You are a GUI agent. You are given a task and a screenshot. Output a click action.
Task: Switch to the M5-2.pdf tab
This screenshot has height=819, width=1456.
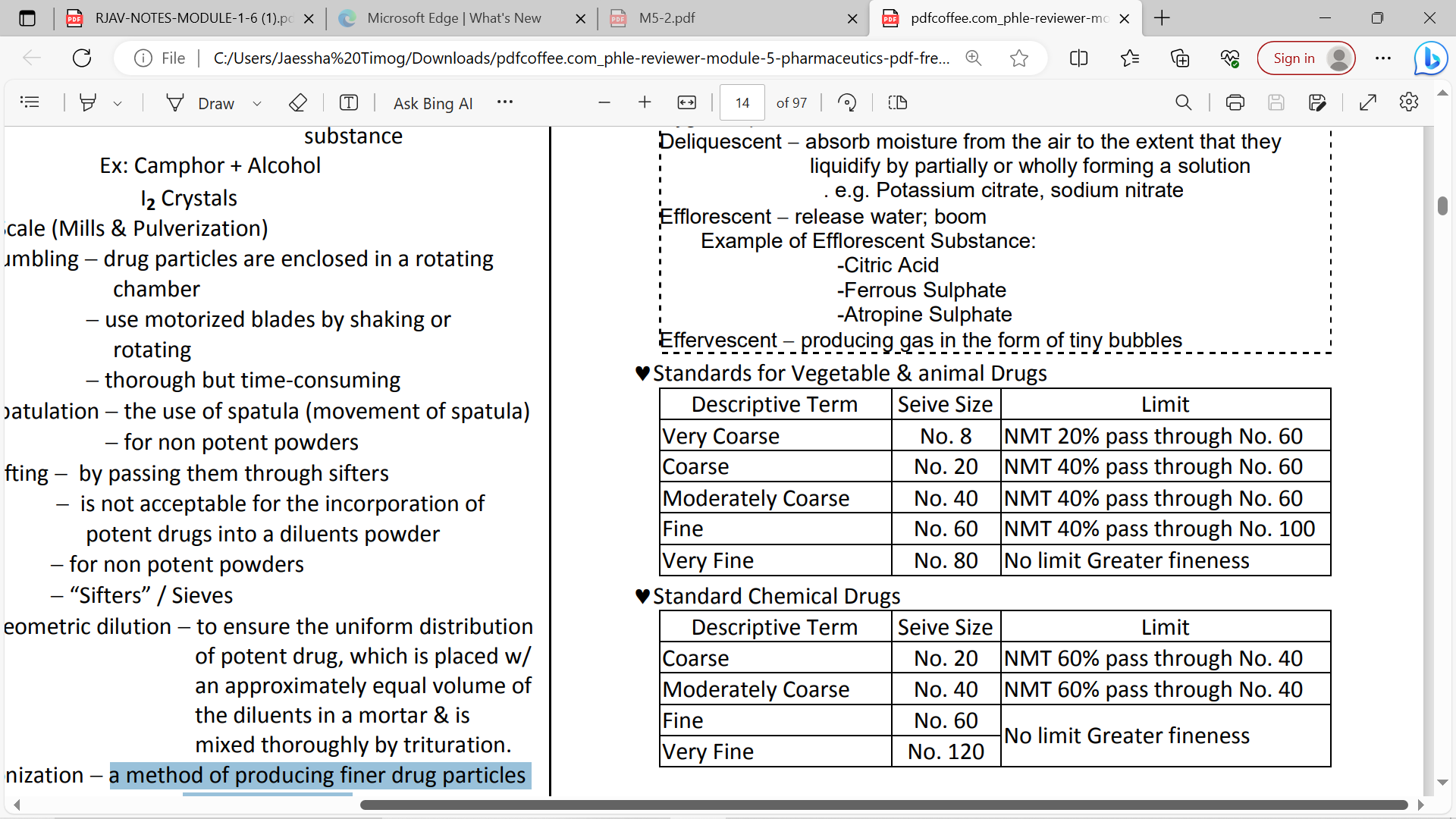[x=667, y=18]
